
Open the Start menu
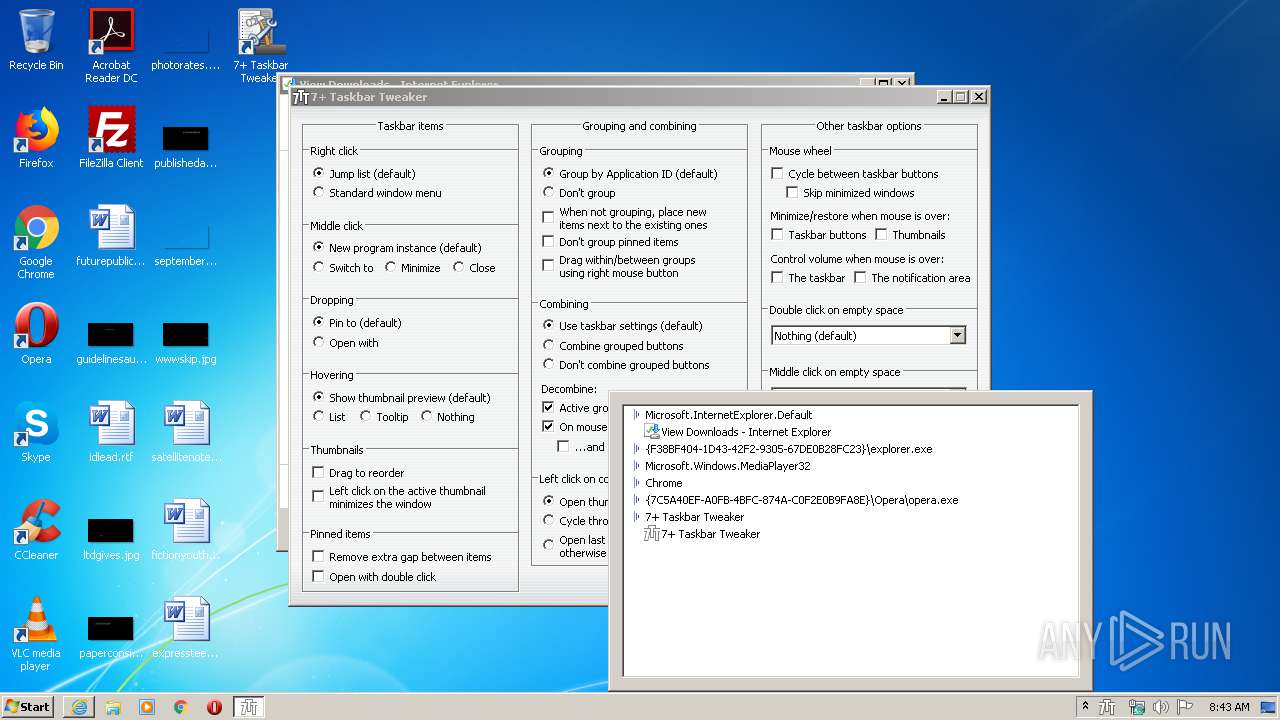click(28, 707)
